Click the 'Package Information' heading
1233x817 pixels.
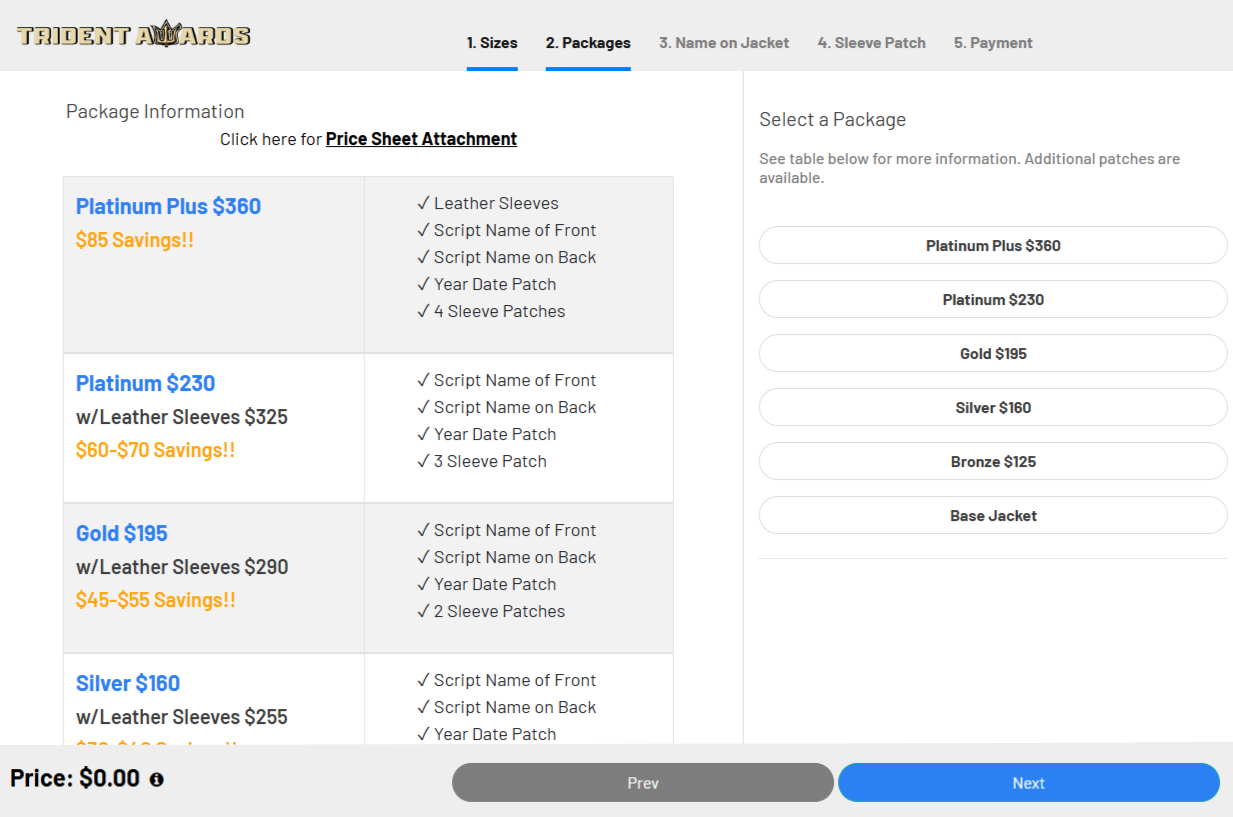click(155, 111)
